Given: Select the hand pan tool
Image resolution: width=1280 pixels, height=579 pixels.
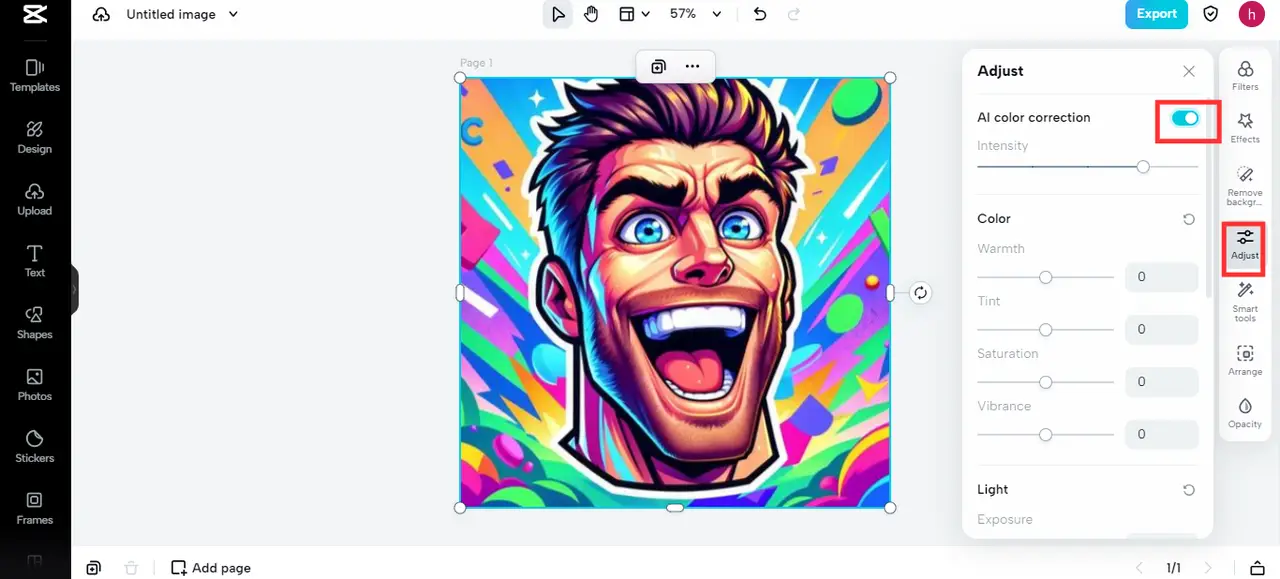Looking at the screenshot, I should (591, 14).
